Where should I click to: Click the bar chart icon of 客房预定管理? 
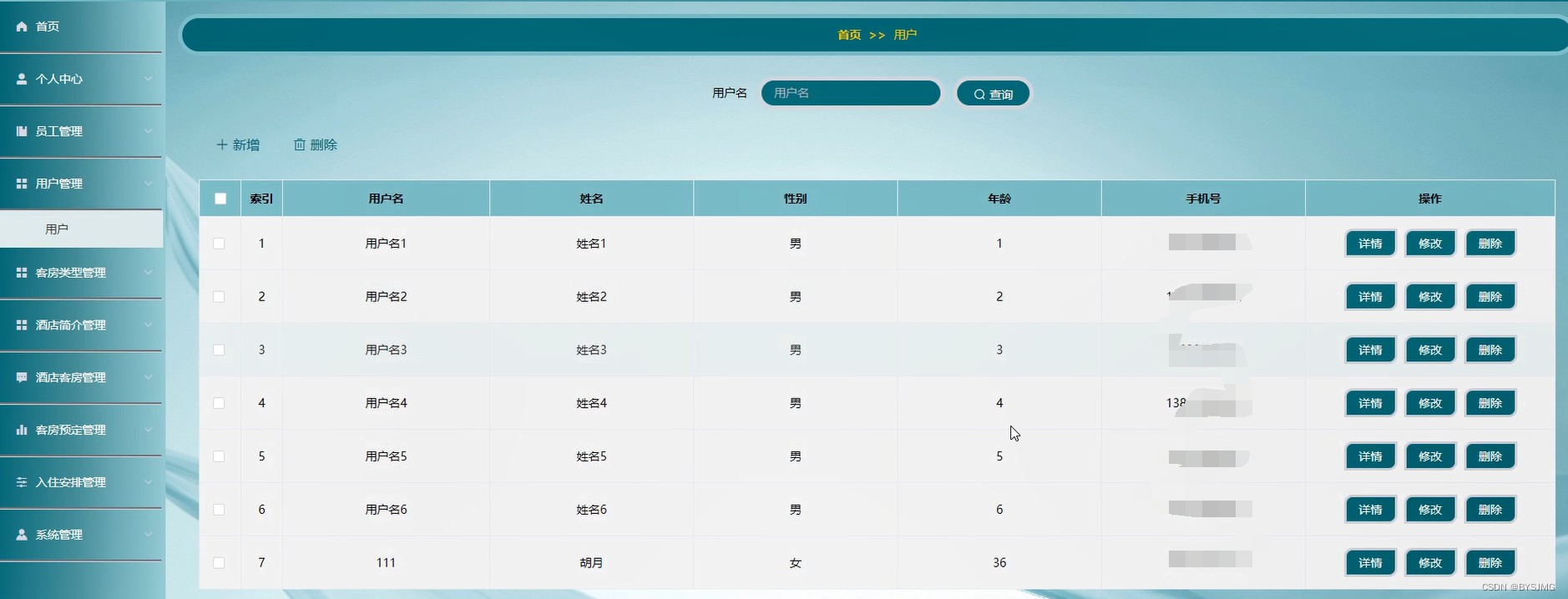pyautogui.click(x=22, y=430)
